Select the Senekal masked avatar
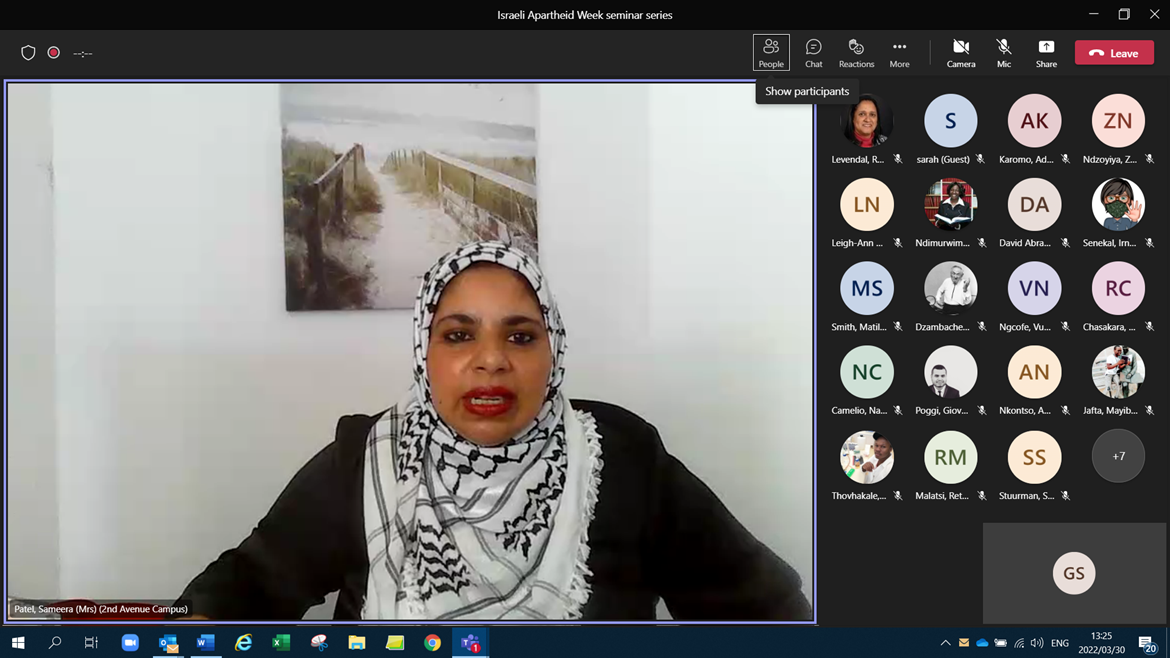Screen dimensions: 1170x658 pos(1118,204)
